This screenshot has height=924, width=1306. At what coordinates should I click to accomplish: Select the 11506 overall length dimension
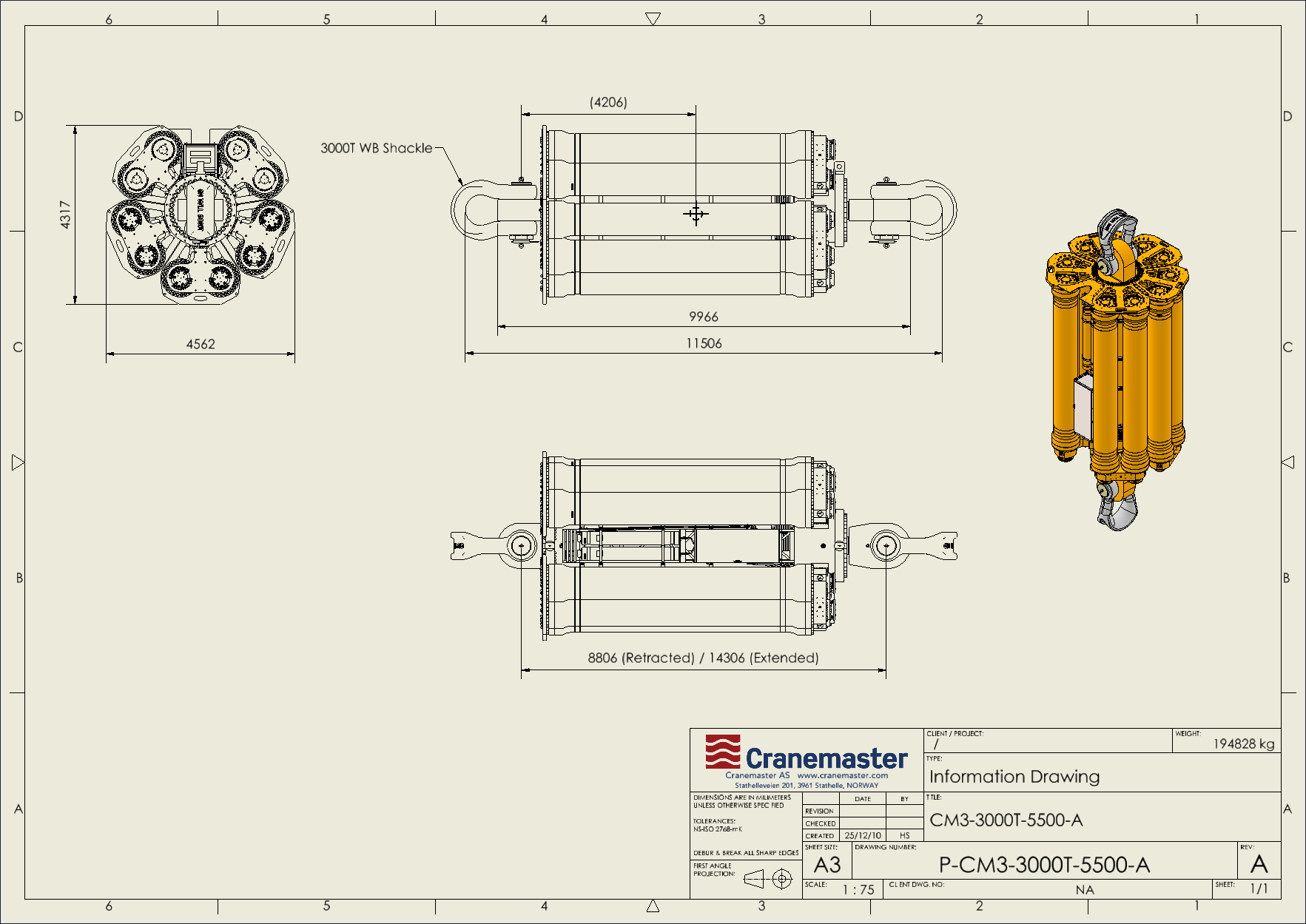pyautogui.click(x=704, y=343)
